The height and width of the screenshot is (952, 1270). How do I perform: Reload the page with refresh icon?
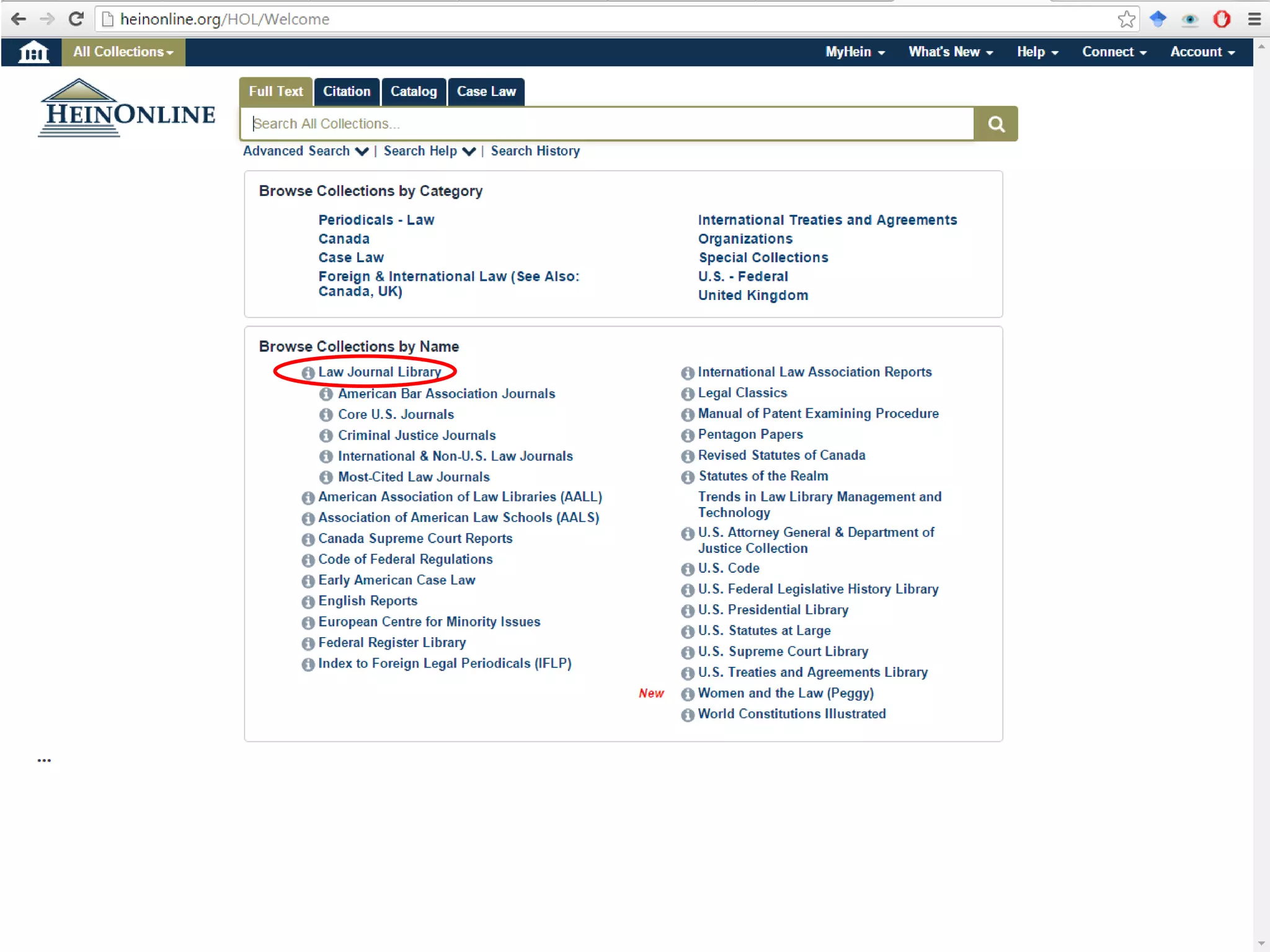tap(76, 19)
